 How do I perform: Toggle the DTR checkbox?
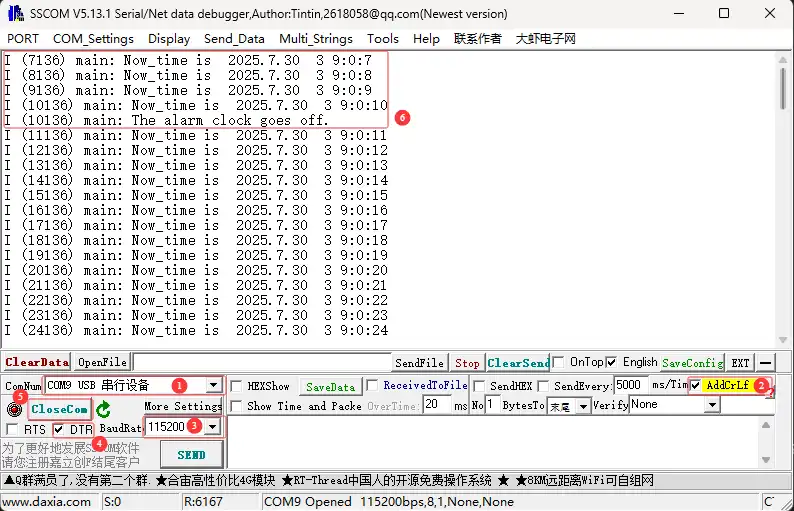click(59, 430)
